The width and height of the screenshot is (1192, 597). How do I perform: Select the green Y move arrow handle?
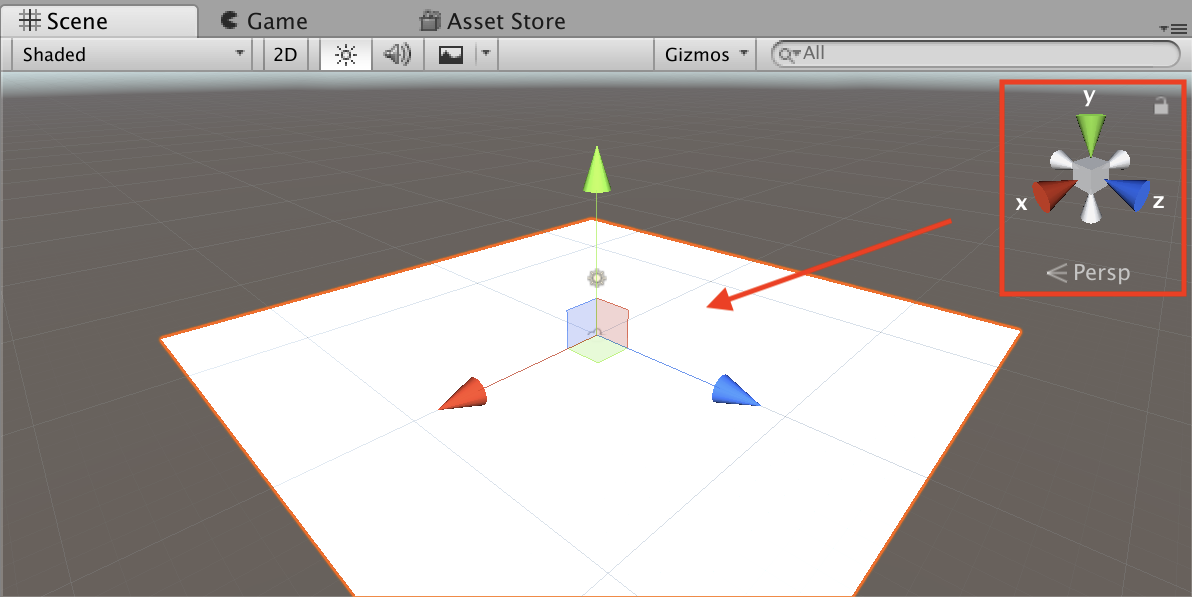(597, 170)
